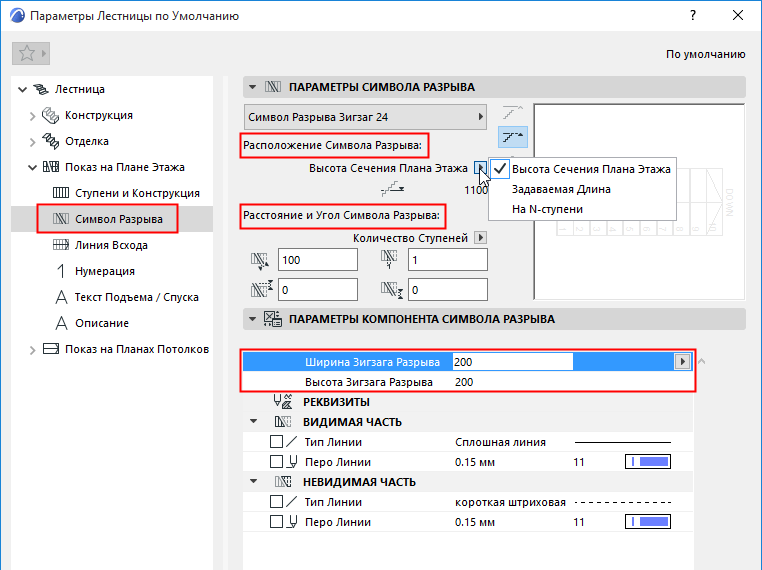This screenshot has height=570, width=762.
Task: Choose Высота Сечения Плана Этажа menu option
Action: pos(582,169)
